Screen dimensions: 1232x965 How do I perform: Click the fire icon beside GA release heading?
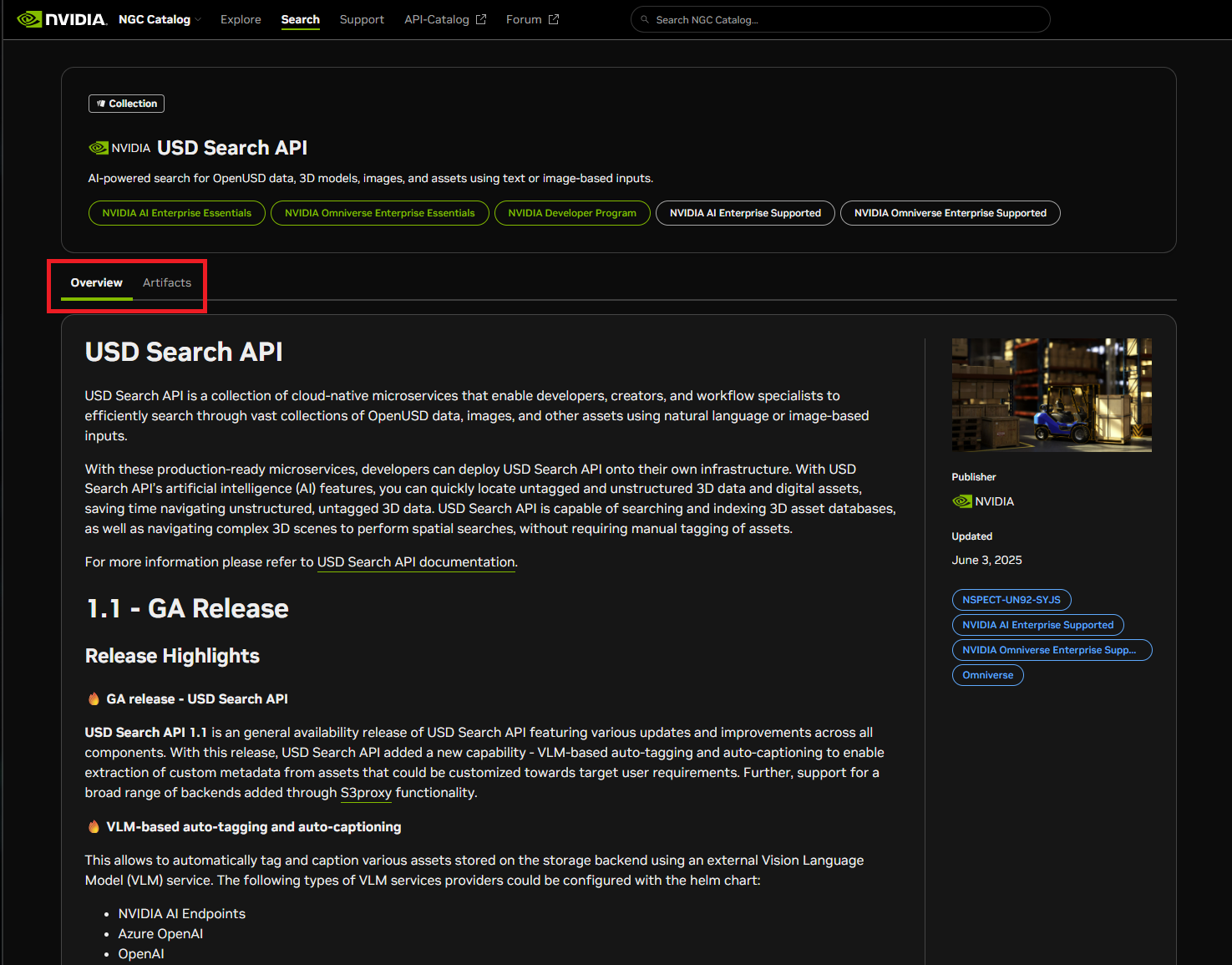click(x=94, y=698)
